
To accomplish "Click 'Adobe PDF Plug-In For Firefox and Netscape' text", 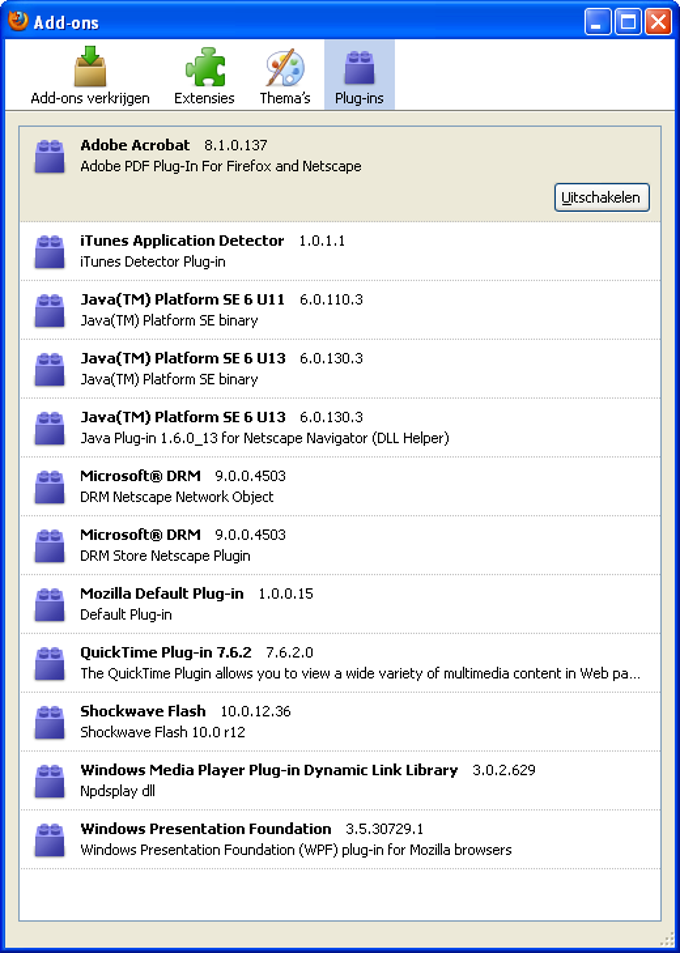I will [x=221, y=166].
